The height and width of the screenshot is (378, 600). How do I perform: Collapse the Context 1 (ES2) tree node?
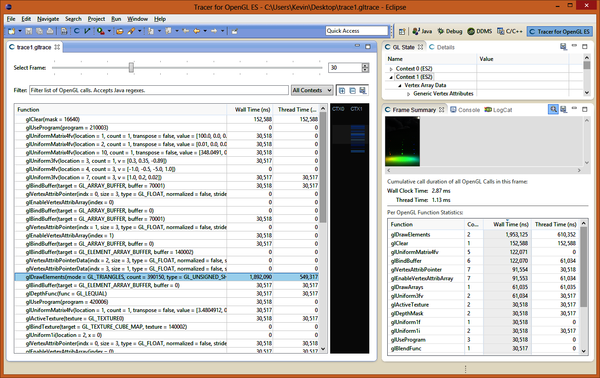point(391,77)
